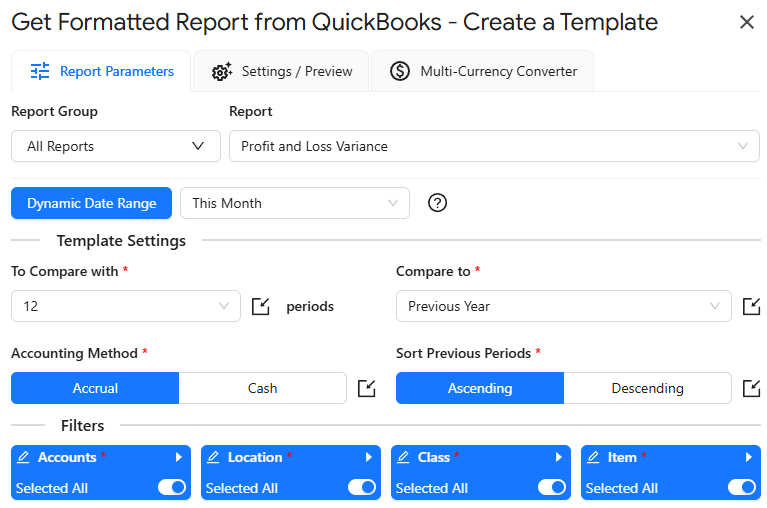Click cell-link icon beside Accounting Method
This screenshot has height=508, width=767.
coord(367,389)
